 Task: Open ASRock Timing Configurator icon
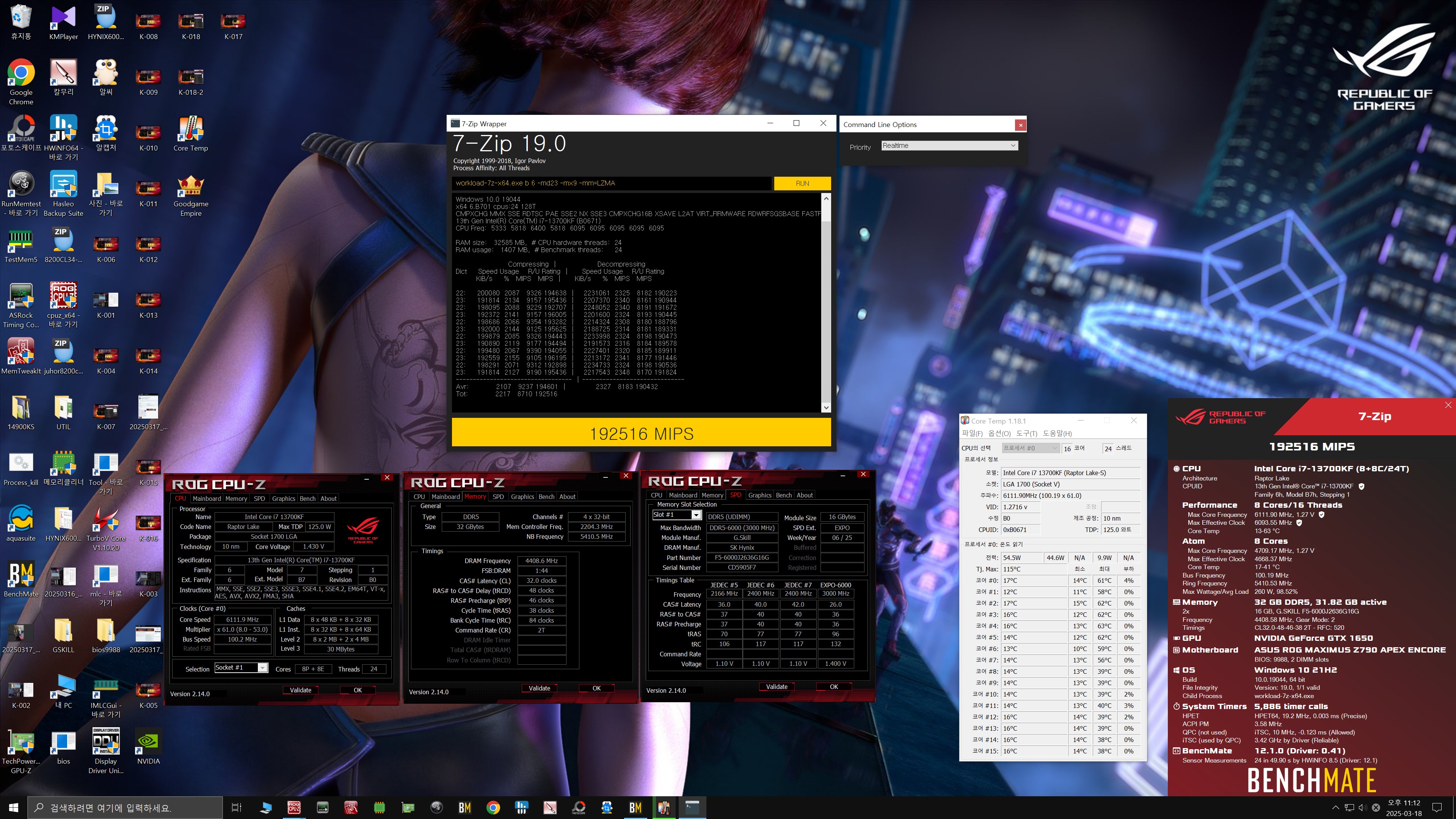pos(21,305)
